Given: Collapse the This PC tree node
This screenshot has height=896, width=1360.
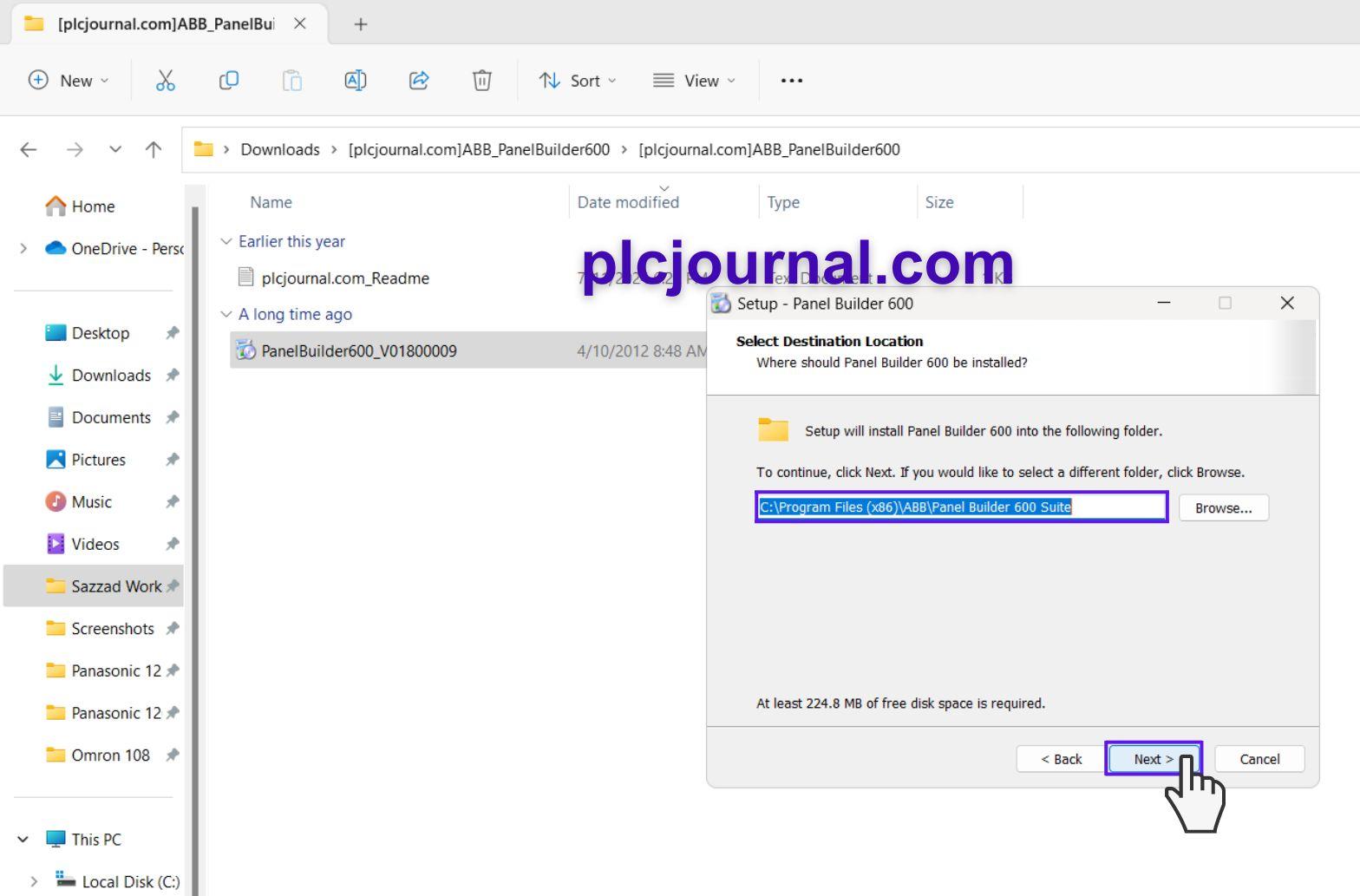Looking at the screenshot, I should pos(23,840).
